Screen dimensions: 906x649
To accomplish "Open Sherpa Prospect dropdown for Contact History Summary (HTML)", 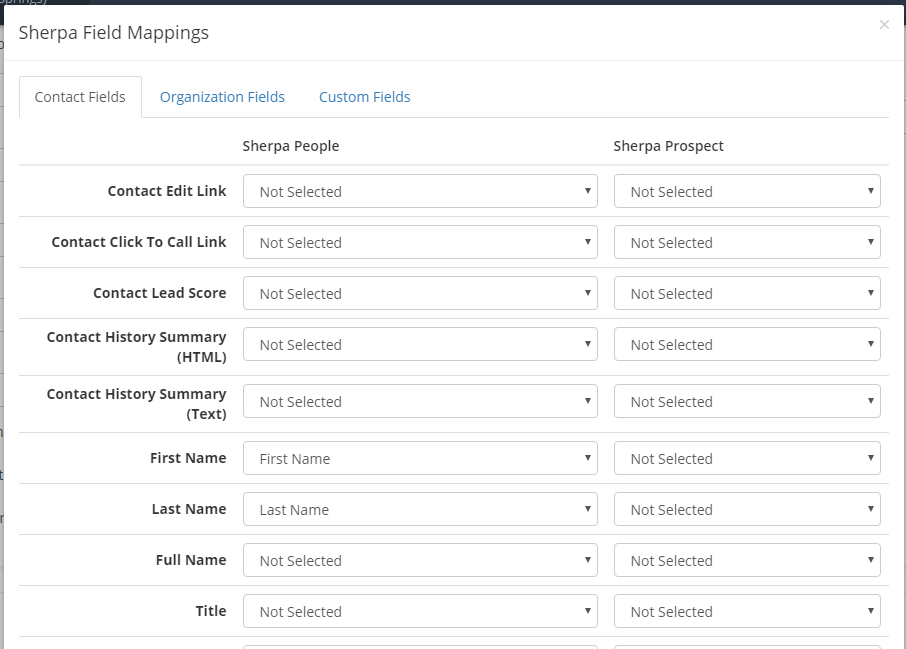I will [747, 344].
